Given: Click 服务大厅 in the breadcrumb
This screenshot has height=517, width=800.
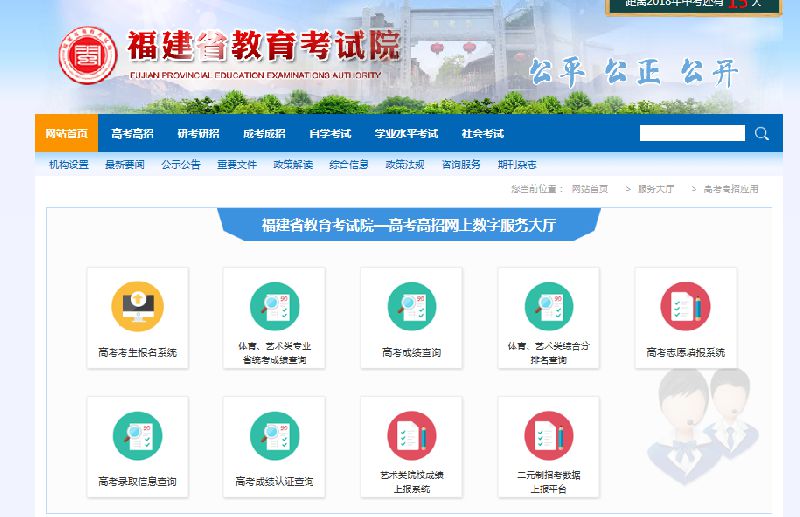Looking at the screenshot, I should click(x=656, y=189).
